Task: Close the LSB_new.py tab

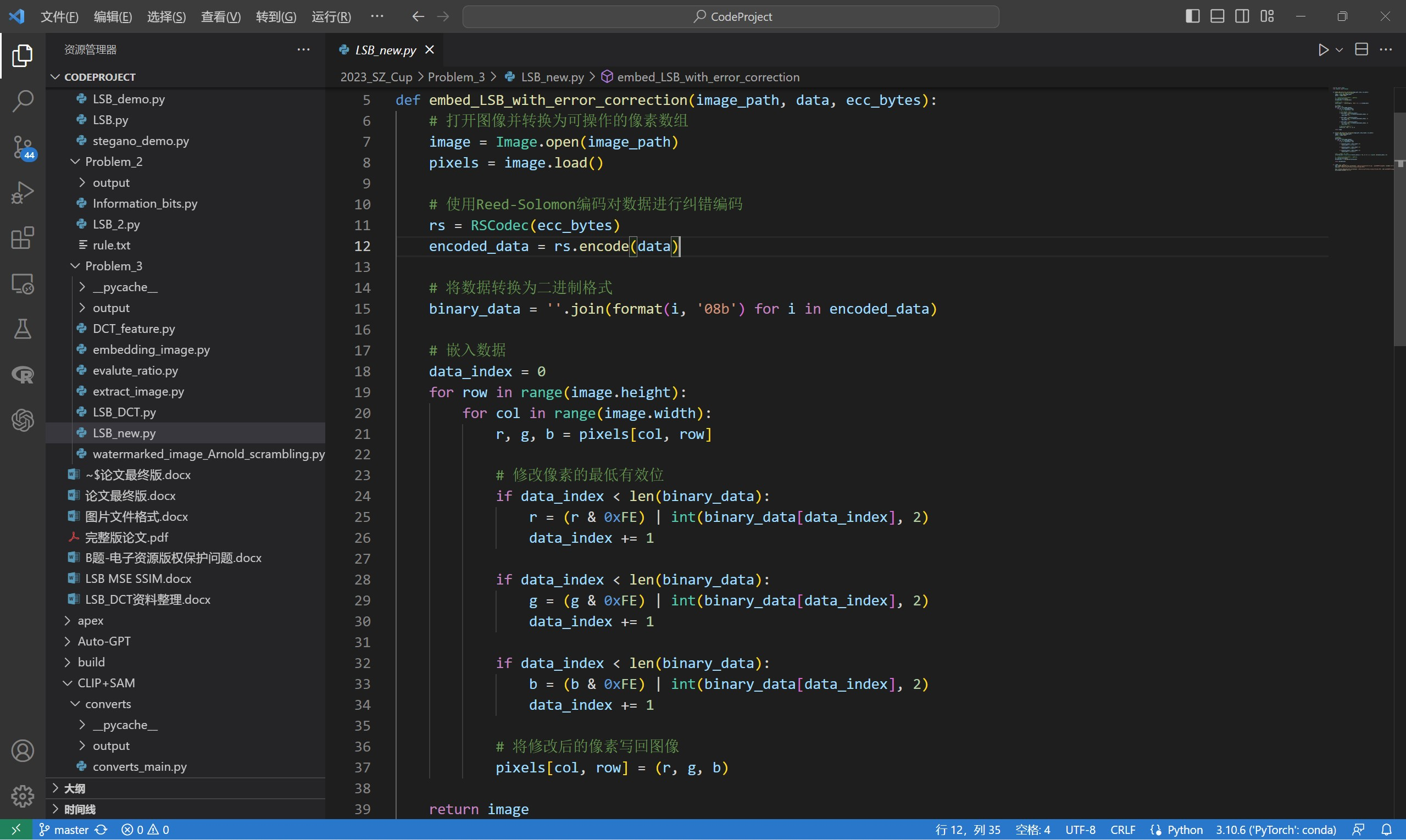Action: point(430,50)
